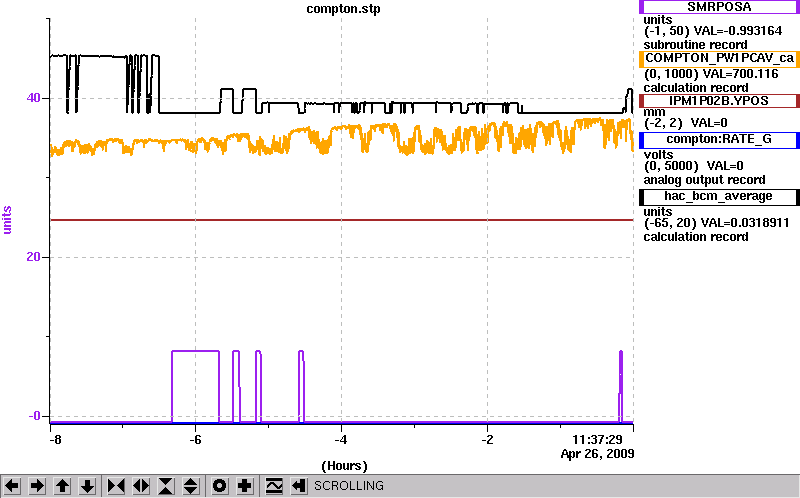Screen dimensions: 800x498
Task: Click the 'SCROLLING' status label
Action: pyautogui.click(x=348, y=486)
